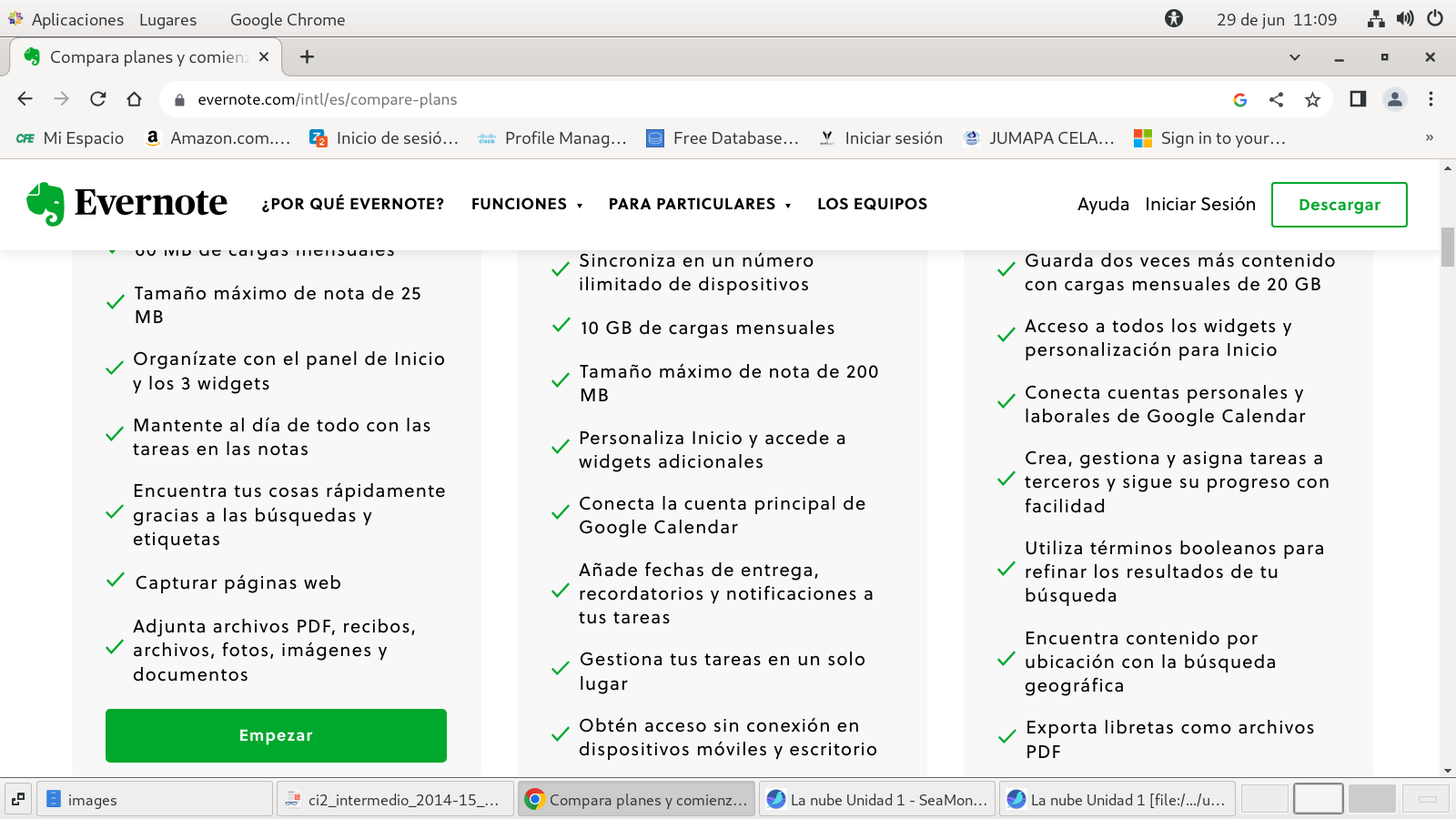The width and height of the screenshot is (1456, 819).
Task: Open the LOS EQUIPOS menu item
Action: point(872,204)
